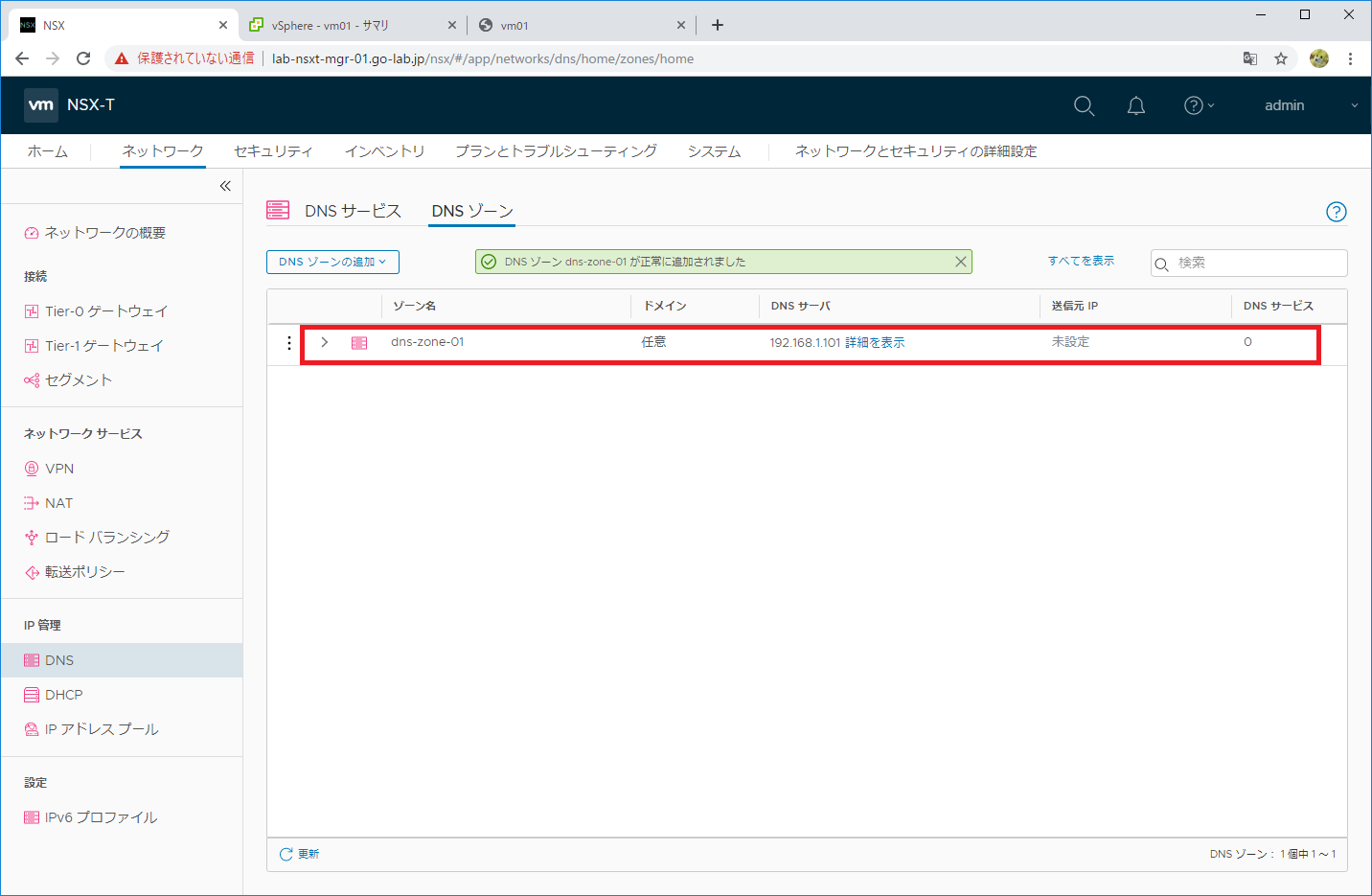Open the ホーム top menu
The height and width of the screenshot is (896, 1372).
[x=47, y=151]
